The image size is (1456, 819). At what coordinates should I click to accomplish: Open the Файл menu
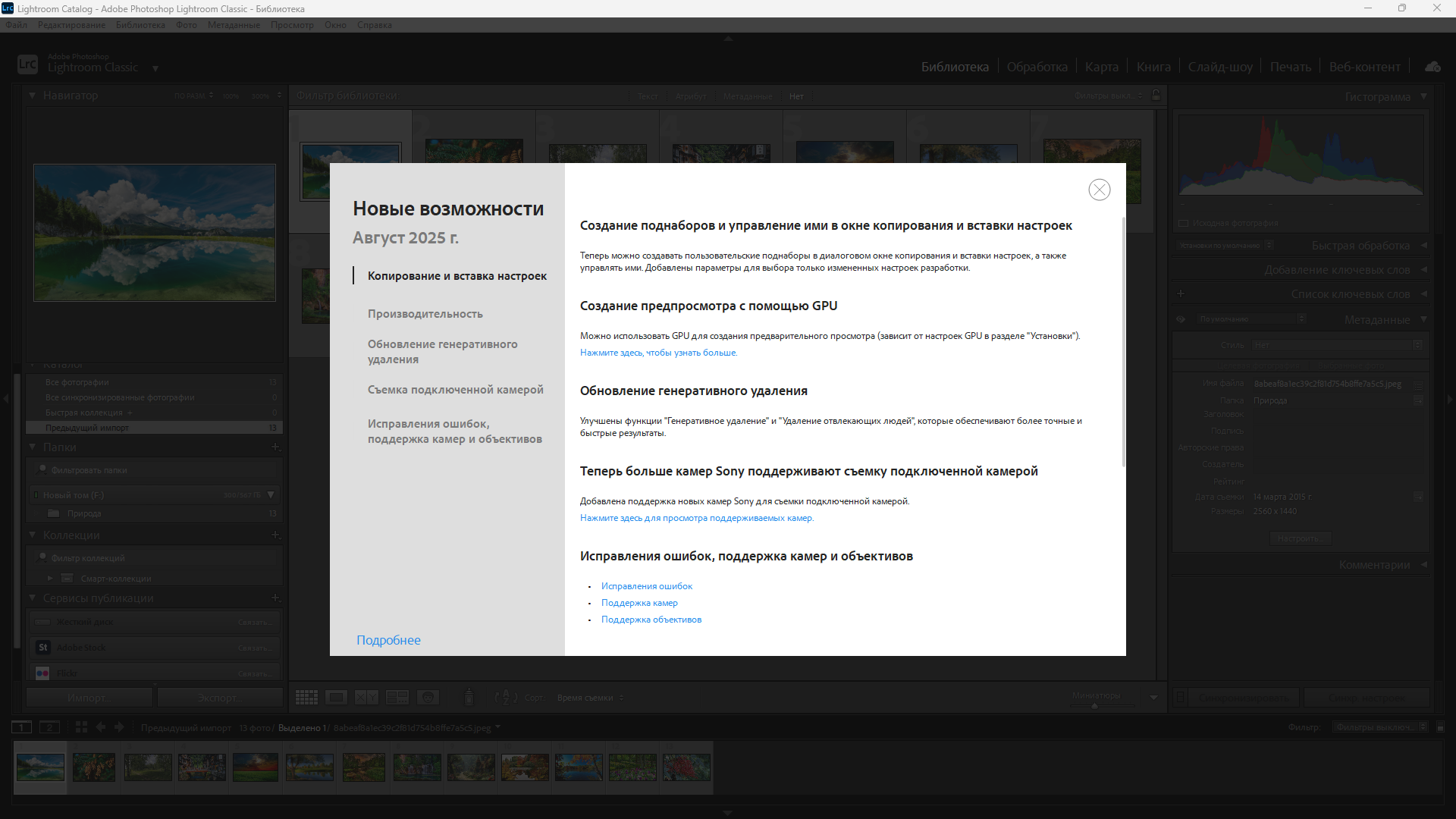click(16, 25)
